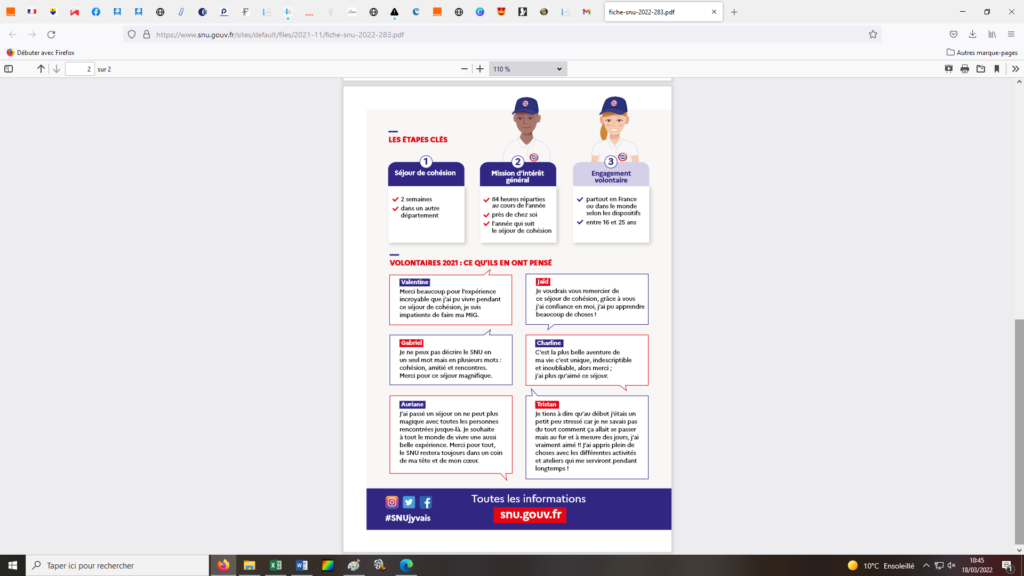1024x576 pixels.
Task: Click the page number input field
Action: click(79, 69)
